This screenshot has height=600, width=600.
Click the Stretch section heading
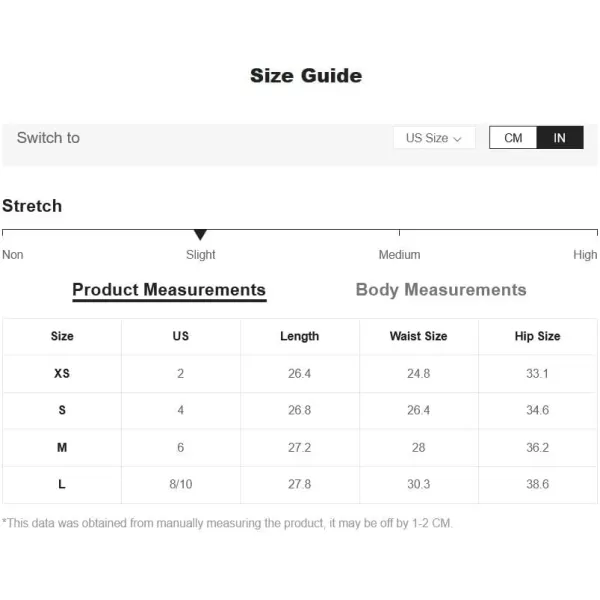coord(32,206)
